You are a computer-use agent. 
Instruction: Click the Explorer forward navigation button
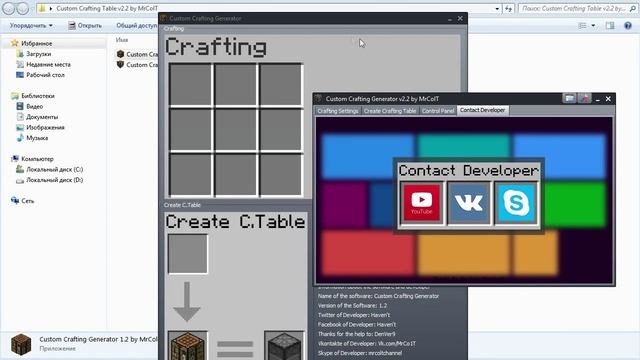pyautogui.click(x=23, y=8)
